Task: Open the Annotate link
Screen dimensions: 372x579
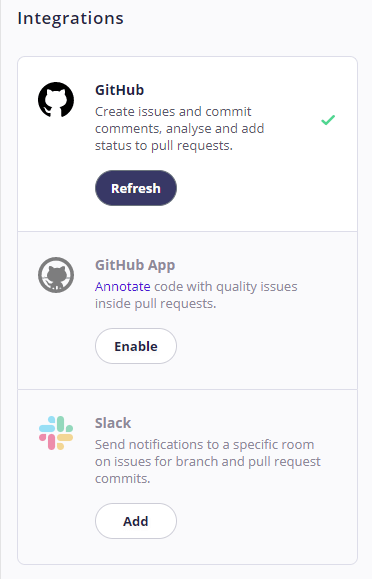Action: point(123,287)
